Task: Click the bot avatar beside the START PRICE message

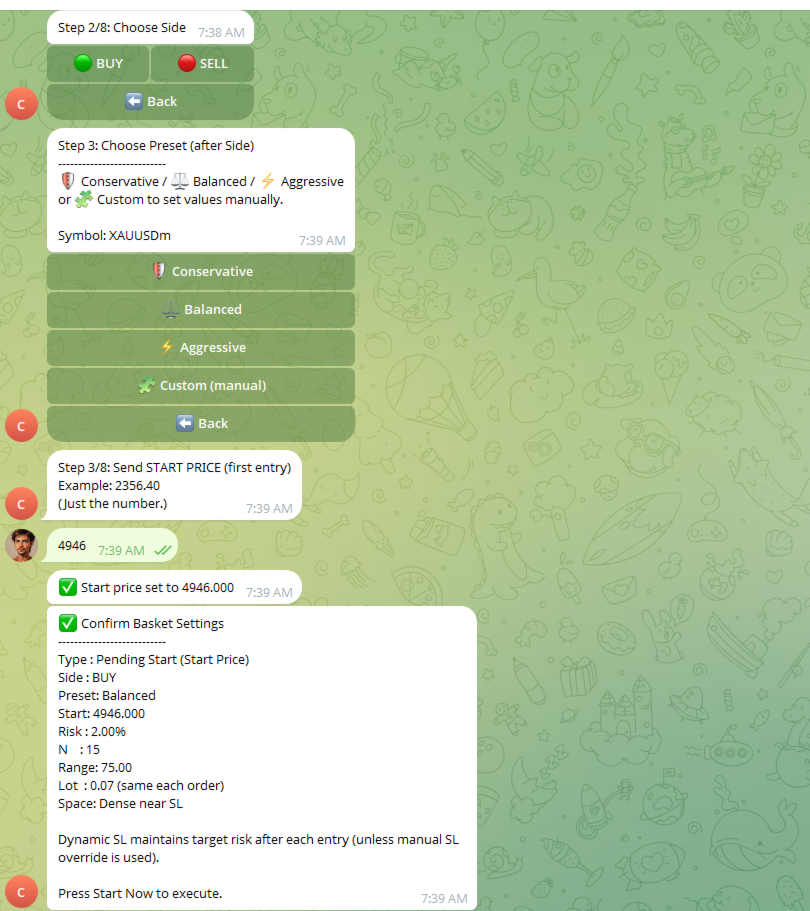Action: (21, 503)
